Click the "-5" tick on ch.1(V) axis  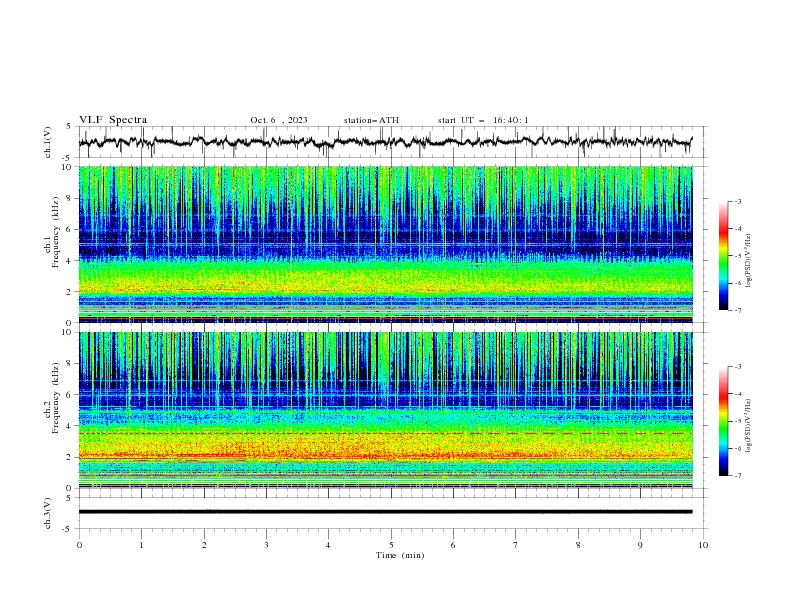click(68, 158)
